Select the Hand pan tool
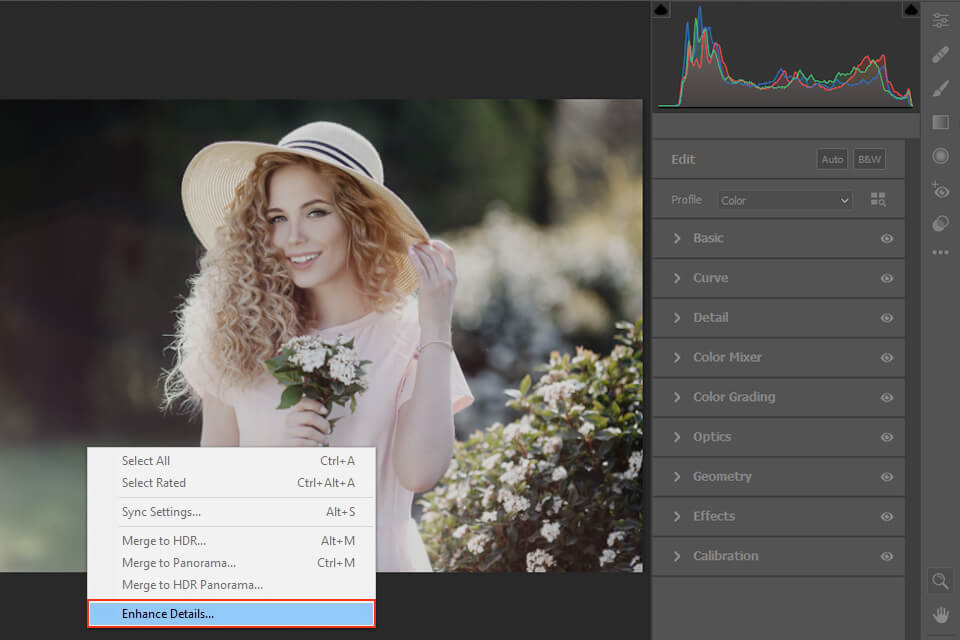960x640 pixels. click(x=940, y=614)
